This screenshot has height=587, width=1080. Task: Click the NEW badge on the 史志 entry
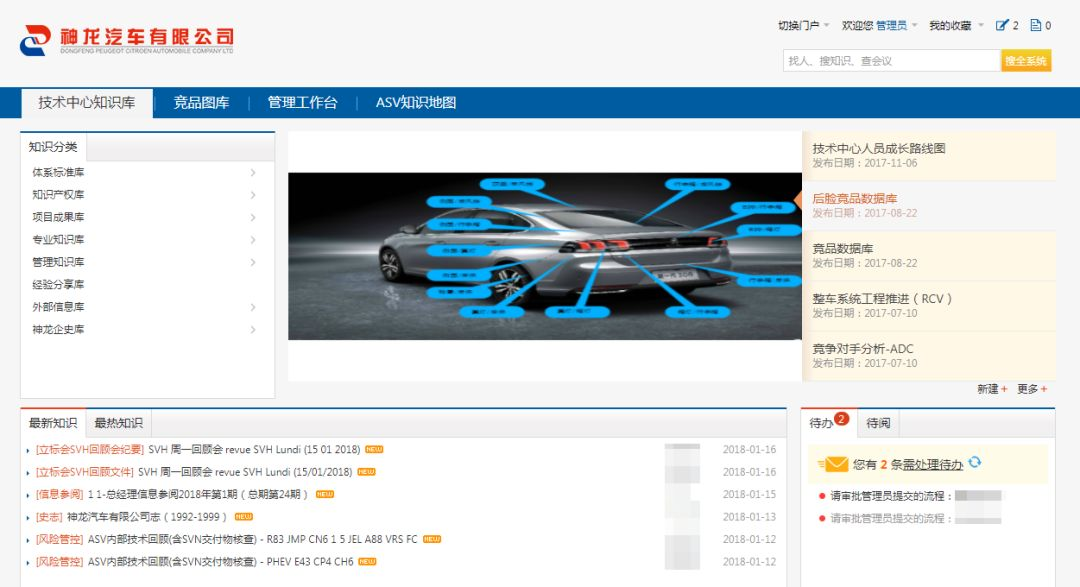pos(244,516)
